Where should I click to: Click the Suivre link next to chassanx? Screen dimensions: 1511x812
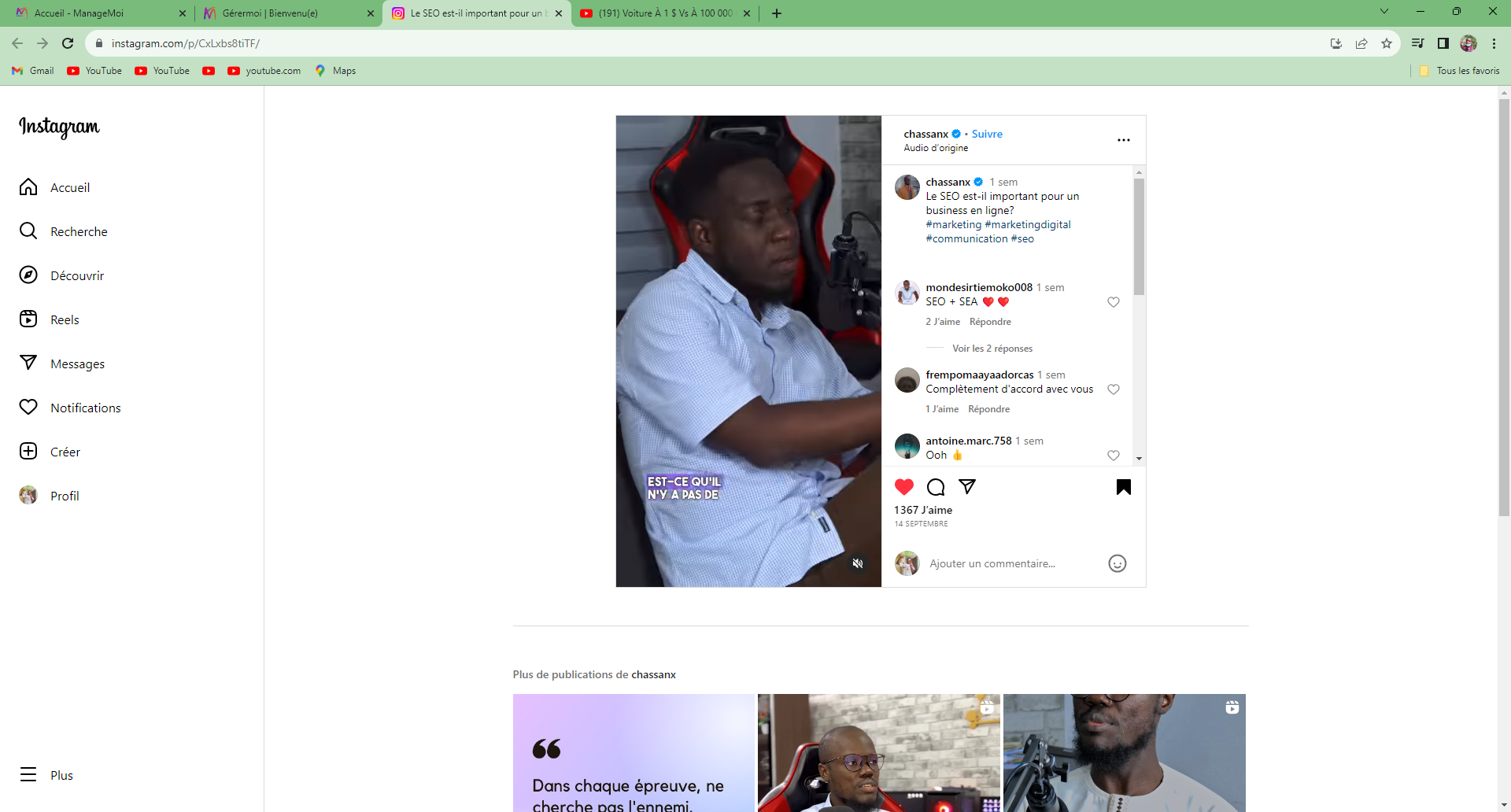click(x=987, y=134)
